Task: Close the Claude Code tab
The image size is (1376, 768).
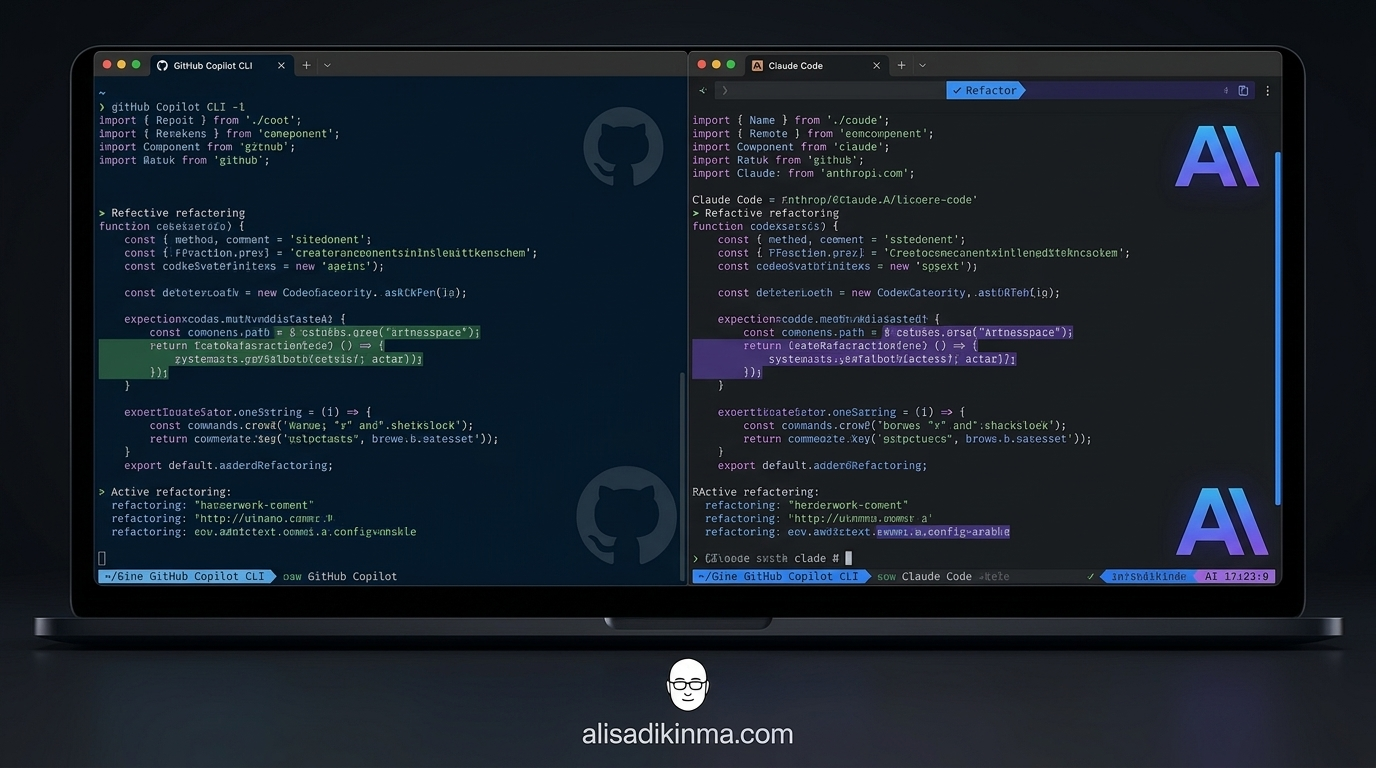Action: click(x=876, y=65)
